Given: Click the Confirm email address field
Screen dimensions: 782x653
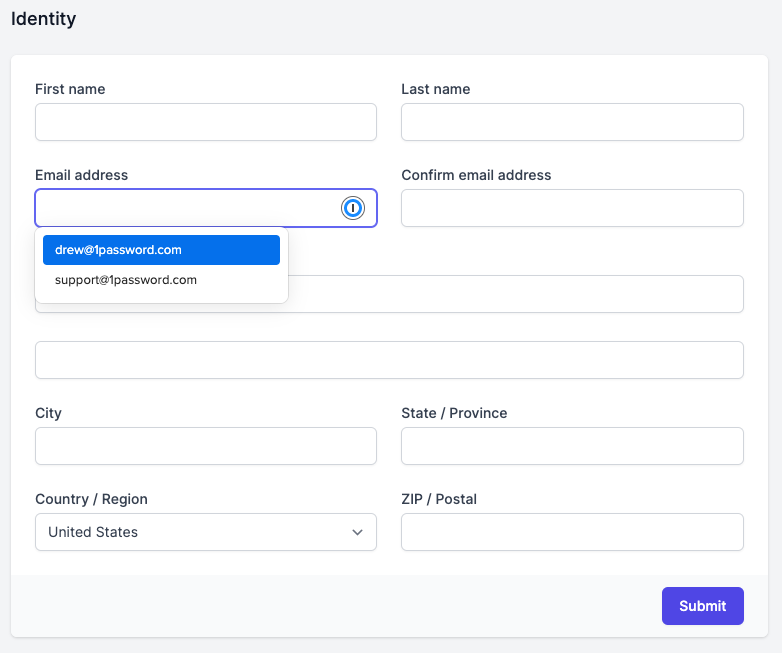Looking at the screenshot, I should tap(572, 208).
